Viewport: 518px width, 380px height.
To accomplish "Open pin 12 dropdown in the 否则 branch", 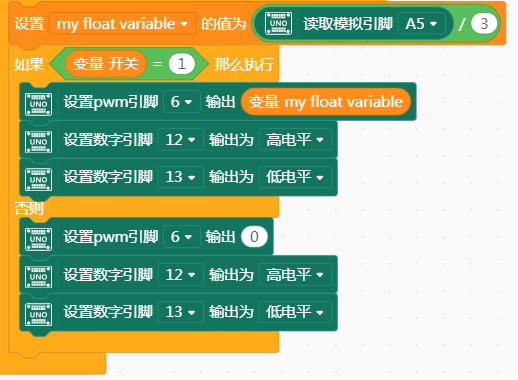I will coord(180,275).
